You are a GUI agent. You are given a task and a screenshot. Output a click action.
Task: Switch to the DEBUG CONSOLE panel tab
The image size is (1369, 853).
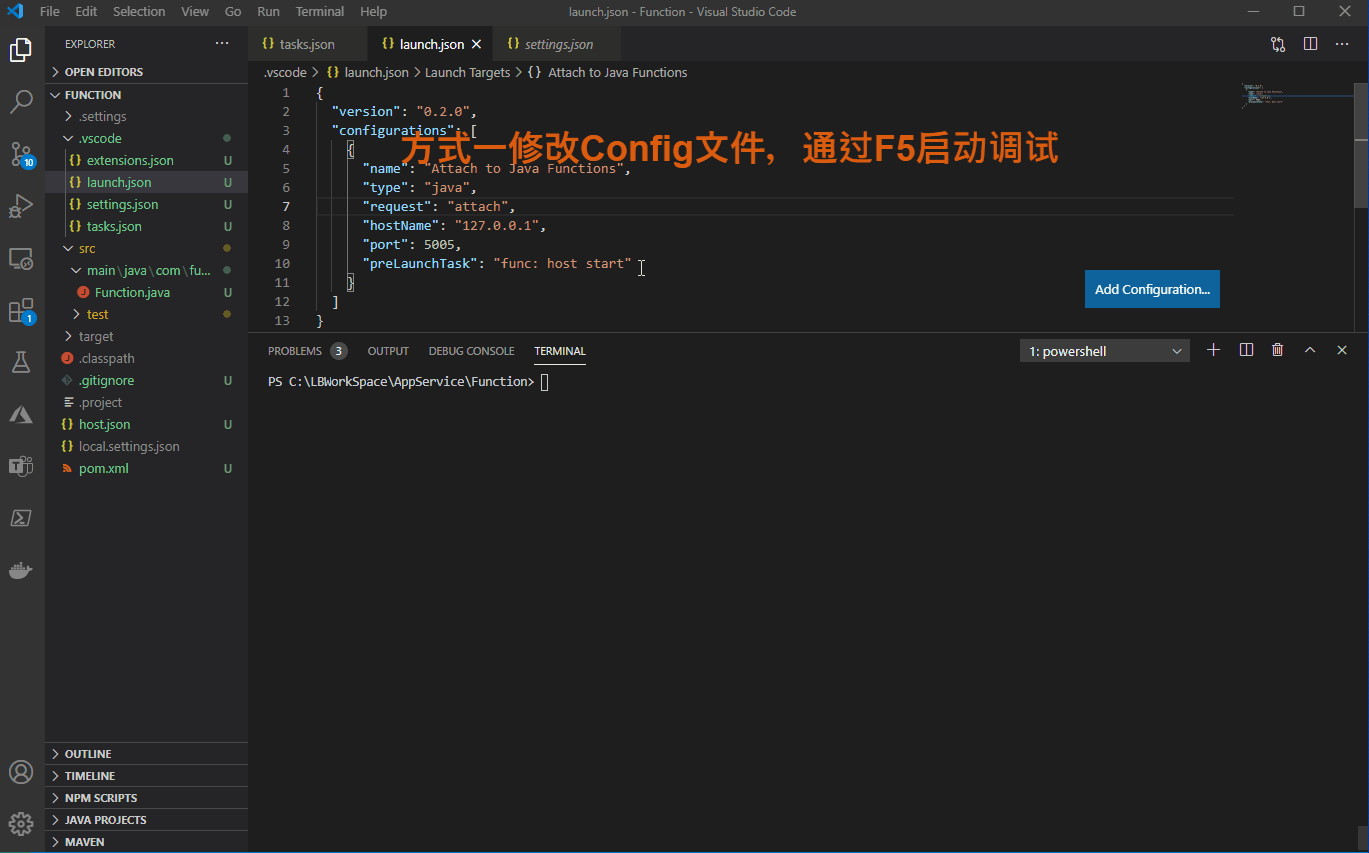point(471,351)
